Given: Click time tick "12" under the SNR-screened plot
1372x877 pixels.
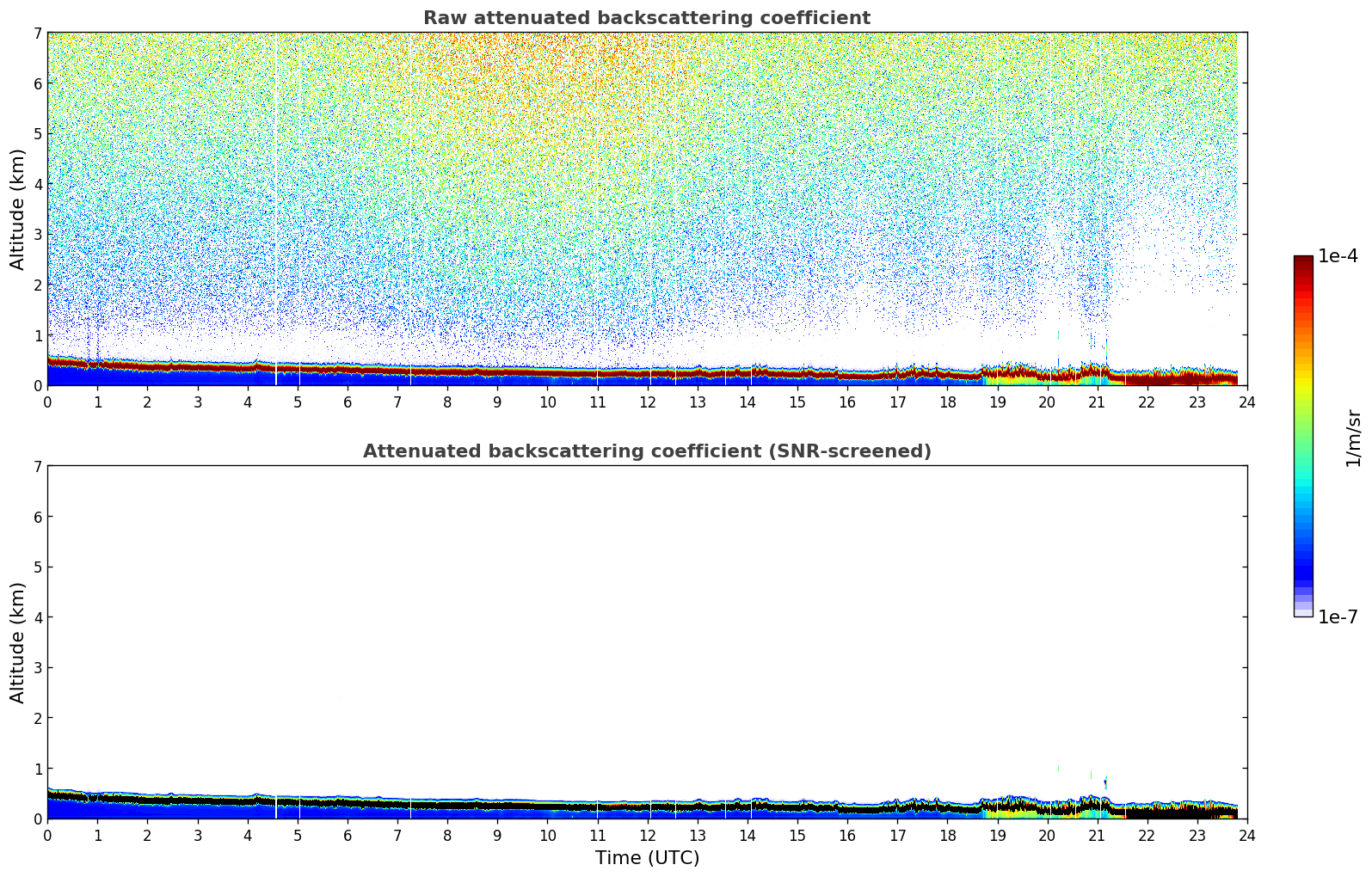Looking at the screenshot, I should pyautogui.click(x=647, y=836).
